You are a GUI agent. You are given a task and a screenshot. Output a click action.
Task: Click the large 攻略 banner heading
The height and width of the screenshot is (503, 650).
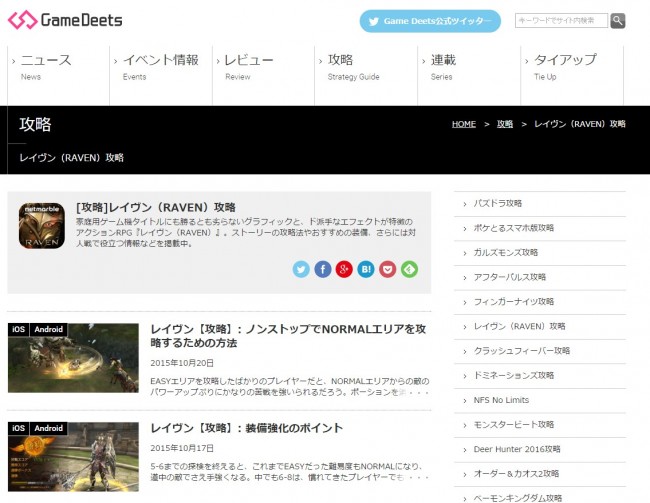35,124
